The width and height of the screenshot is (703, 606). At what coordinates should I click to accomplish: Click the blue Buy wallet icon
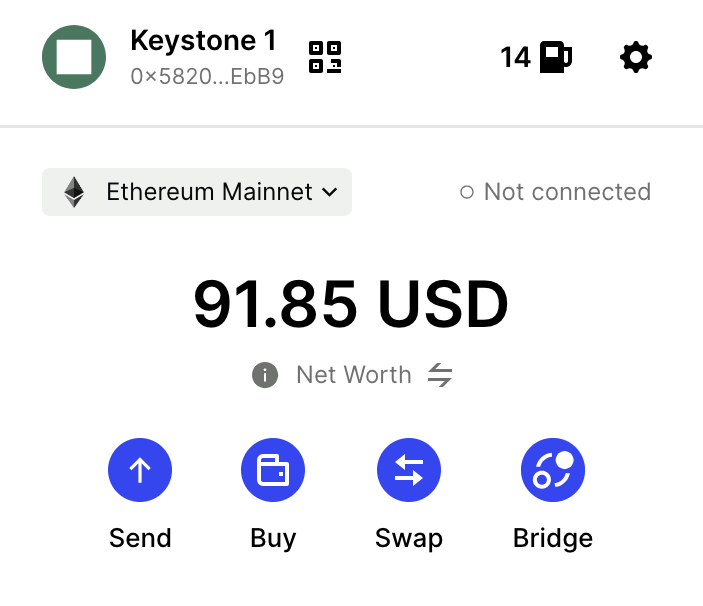coord(273,470)
